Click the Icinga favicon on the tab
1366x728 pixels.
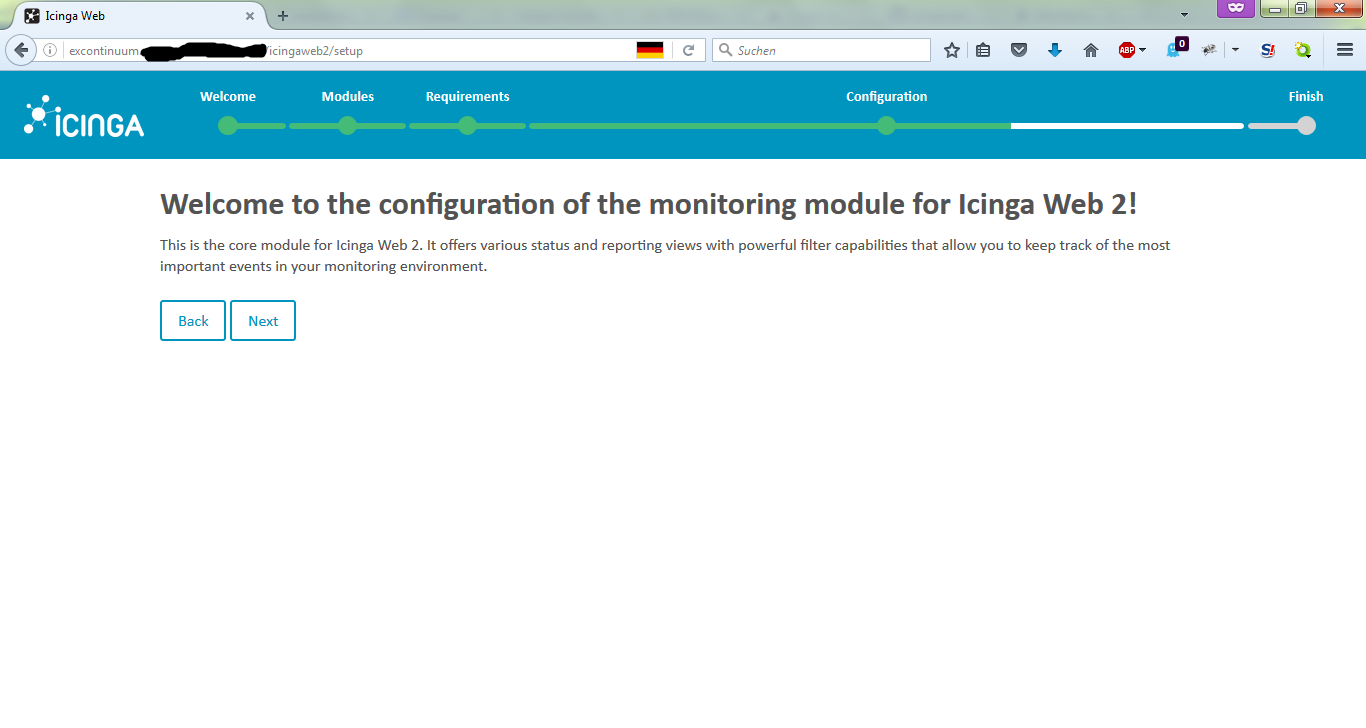[x=32, y=16]
